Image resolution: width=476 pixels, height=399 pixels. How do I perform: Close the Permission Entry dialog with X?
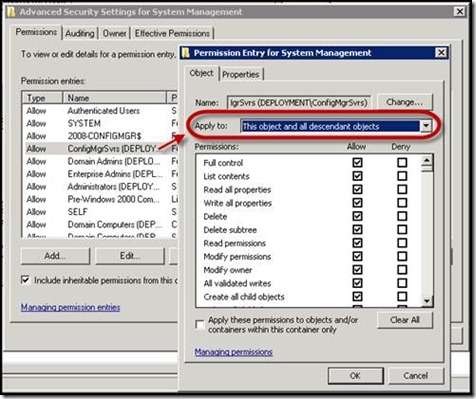[441, 53]
